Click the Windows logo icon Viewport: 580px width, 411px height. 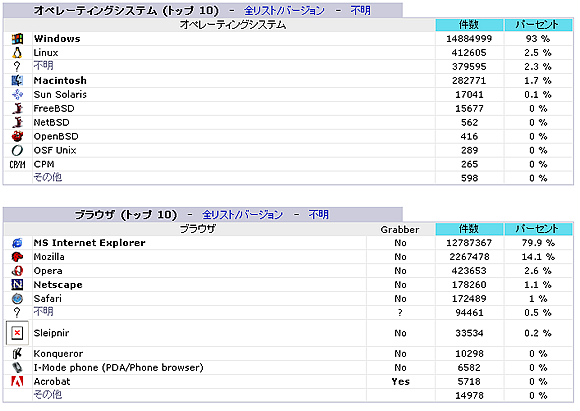coord(17,39)
